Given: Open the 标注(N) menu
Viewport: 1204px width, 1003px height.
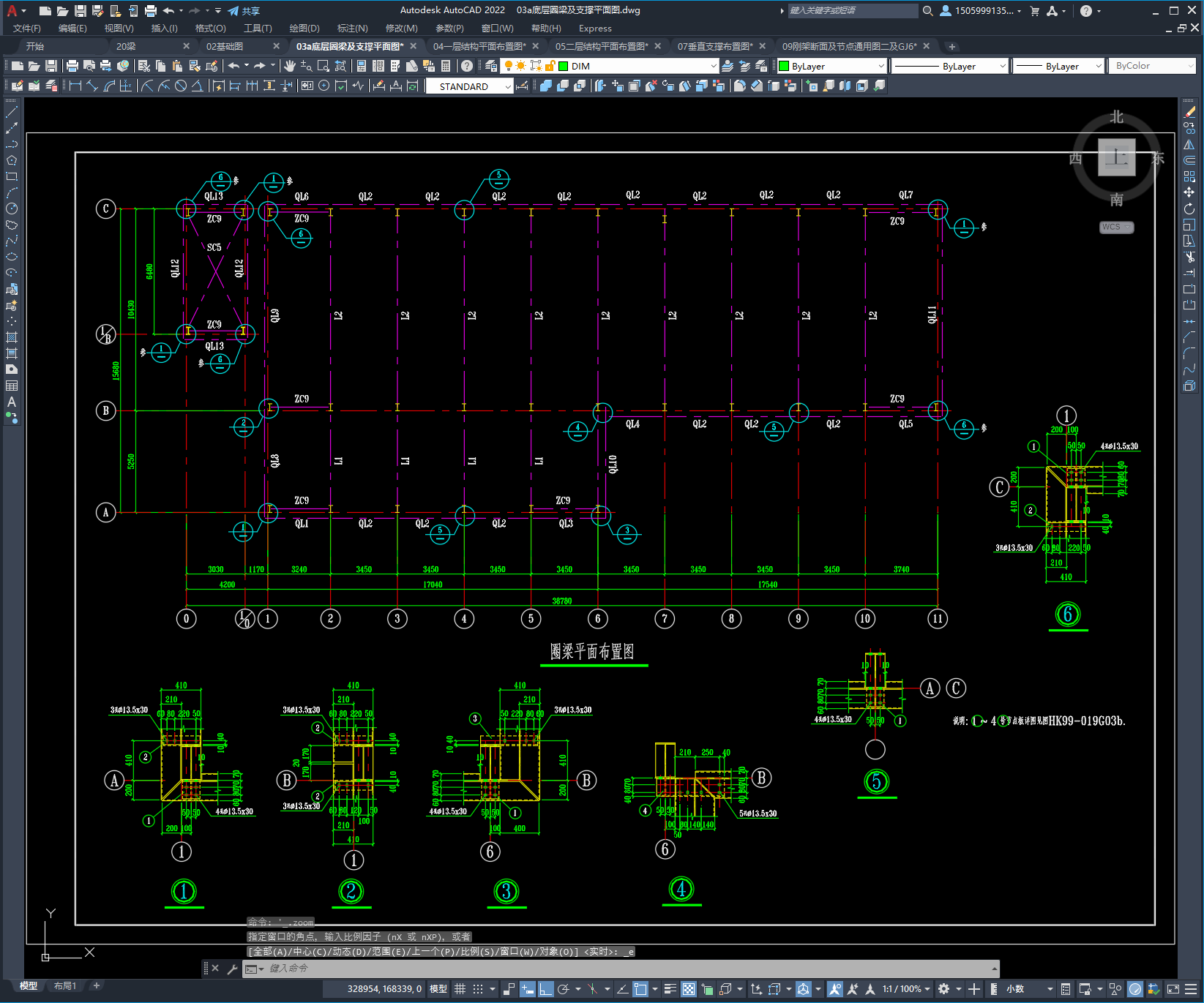Looking at the screenshot, I should click(352, 29).
